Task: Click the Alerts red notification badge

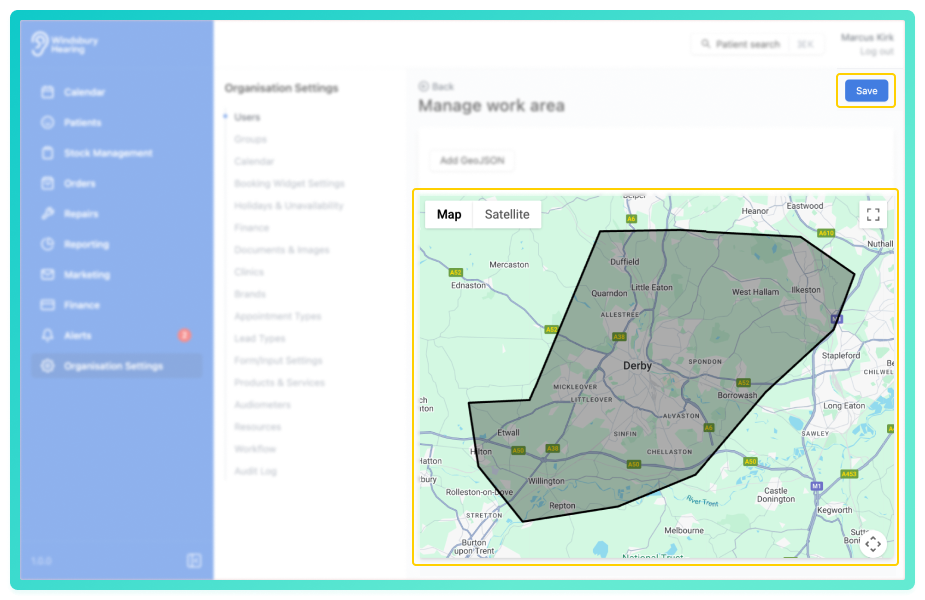Action: pos(184,335)
